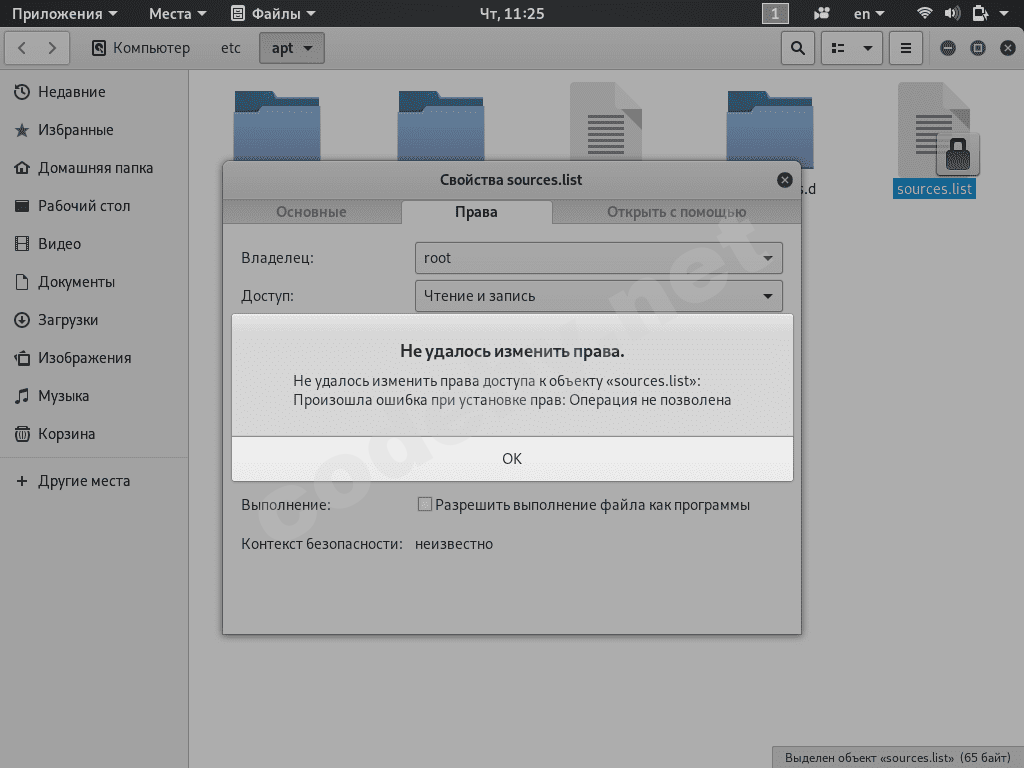The width and height of the screenshot is (1024, 768).
Task: Open the "Приложения" menu
Action: [64, 14]
